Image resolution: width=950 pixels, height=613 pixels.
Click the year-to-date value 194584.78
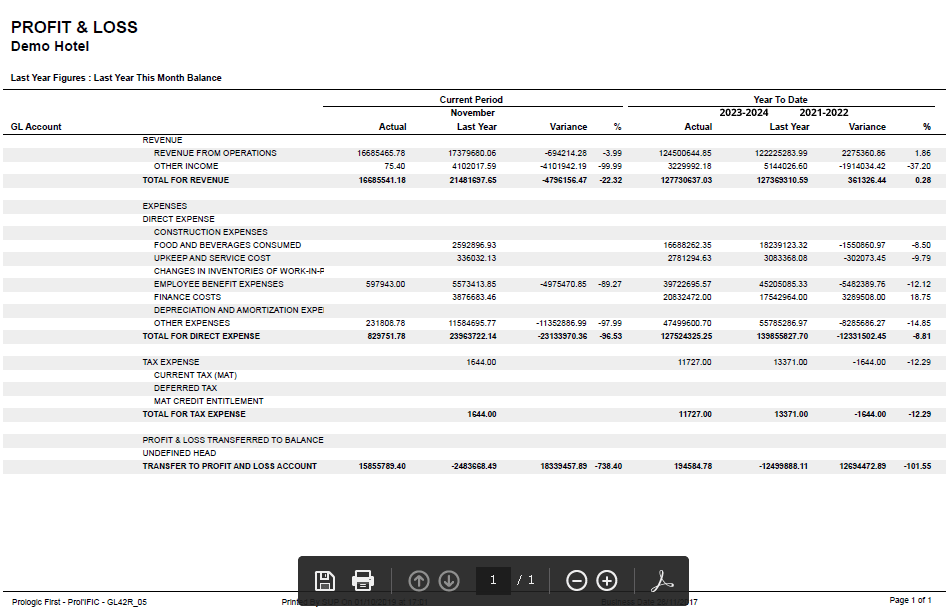point(693,466)
